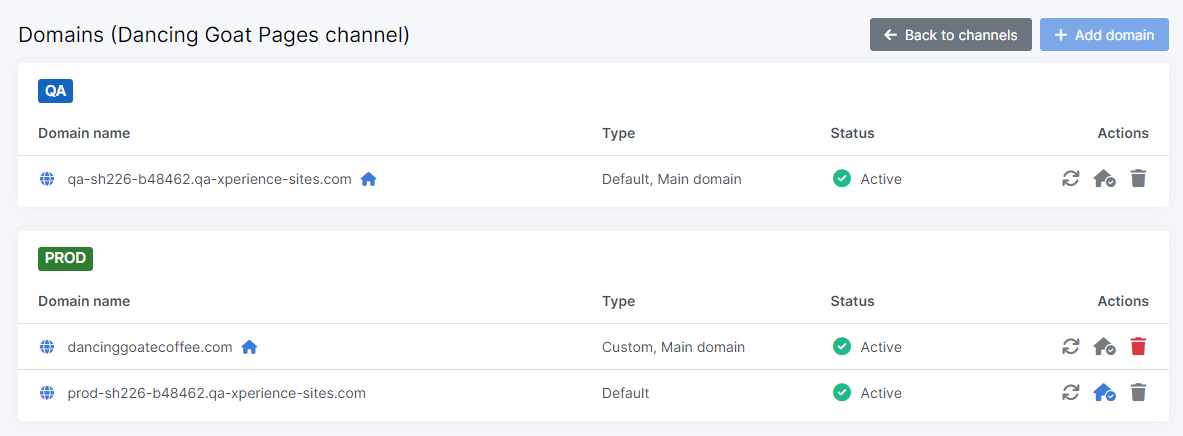Refresh the prod-sh226-b48462 domain
The width and height of the screenshot is (1183, 436).
[1071, 393]
